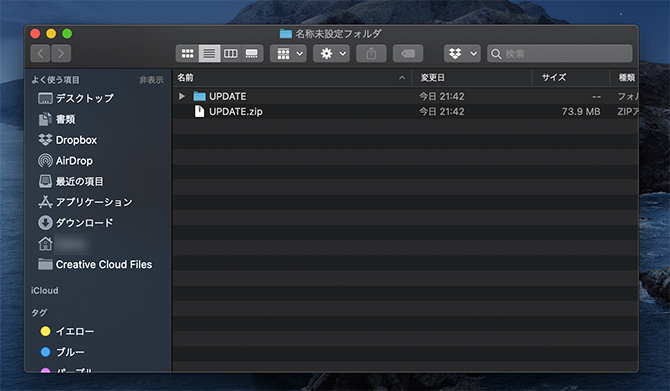Sort by the 名前 column header
The width and height of the screenshot is (670, 391).
(185, 77)
